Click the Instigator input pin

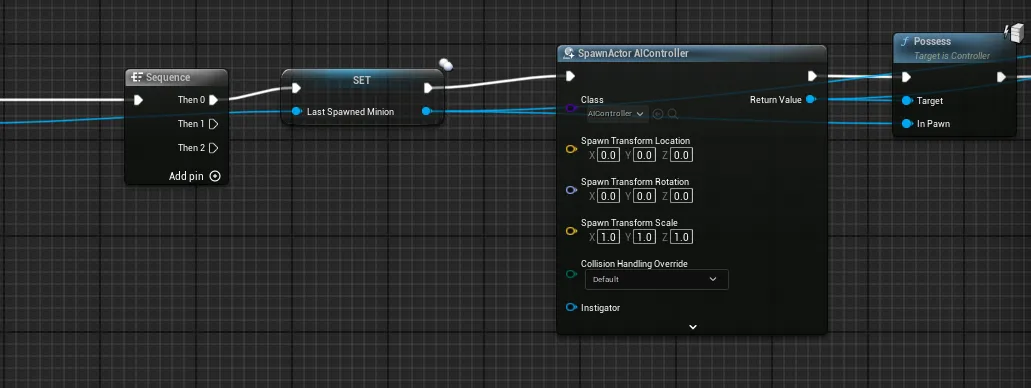[x=571, y=308]
